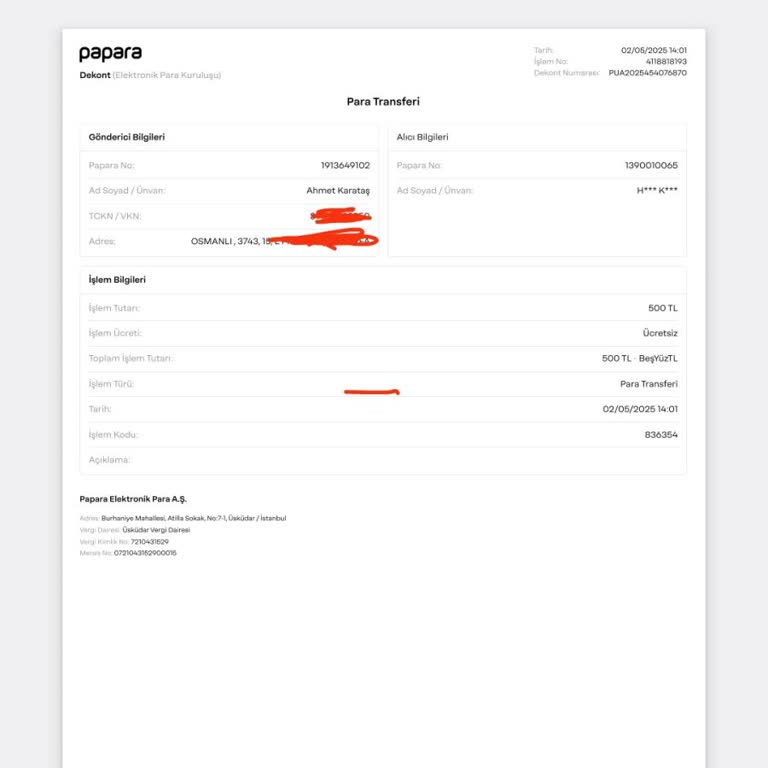Select the Burhaniye Mahallesi address line
This screenshot has width=768, height=768.
(193, 518)
